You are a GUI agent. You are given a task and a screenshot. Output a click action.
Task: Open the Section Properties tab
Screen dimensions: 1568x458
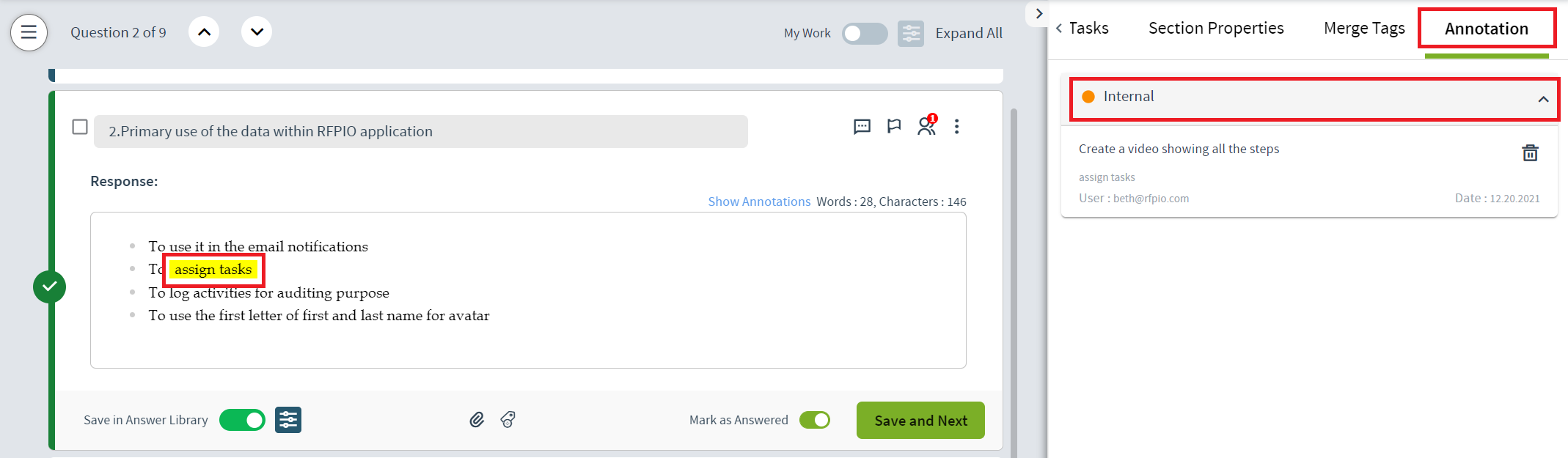pyautogui.click(x=1216, y=29)
